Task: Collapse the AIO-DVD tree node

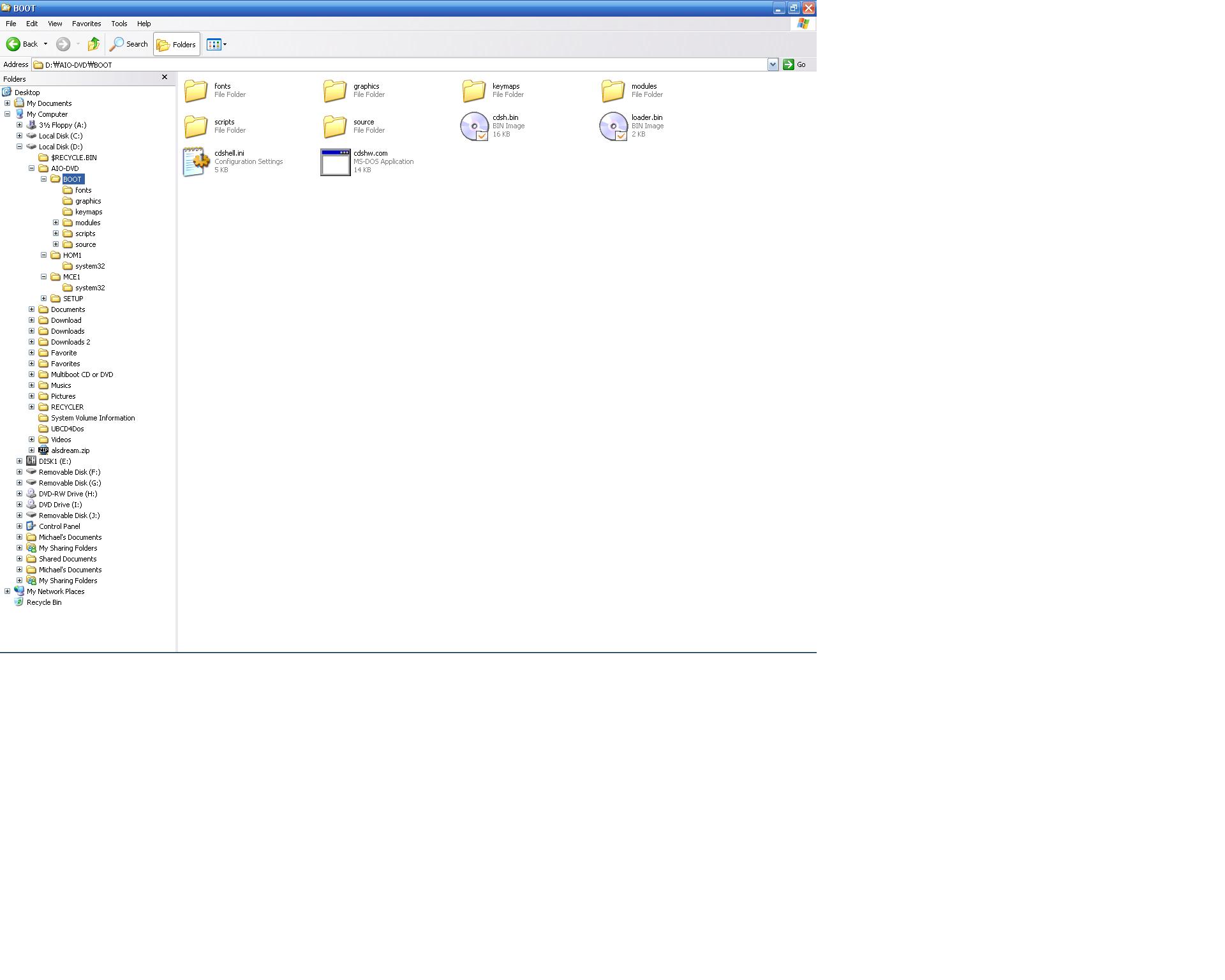Action: tap(32, 168)
